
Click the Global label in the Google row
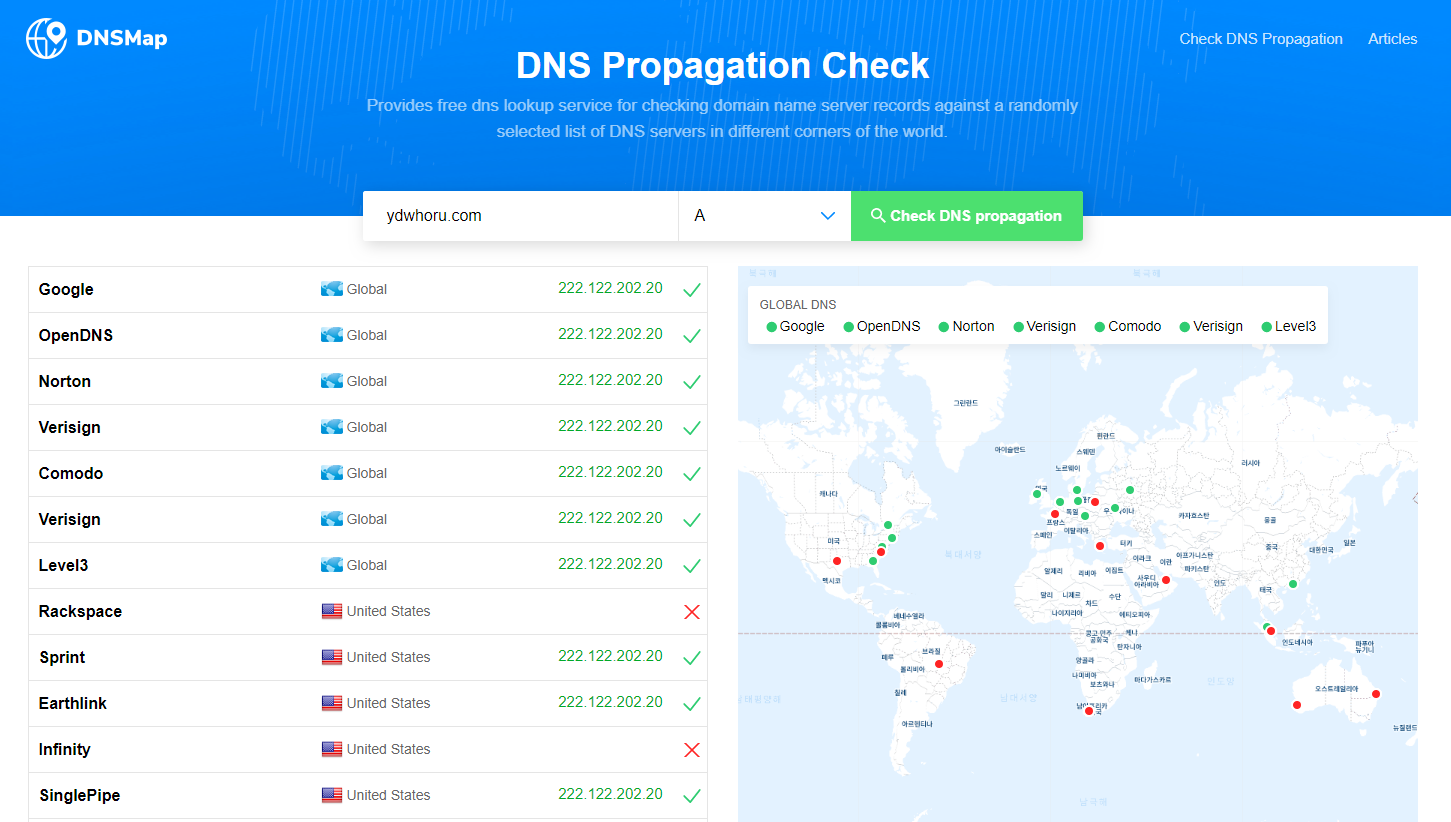point(367,289)
